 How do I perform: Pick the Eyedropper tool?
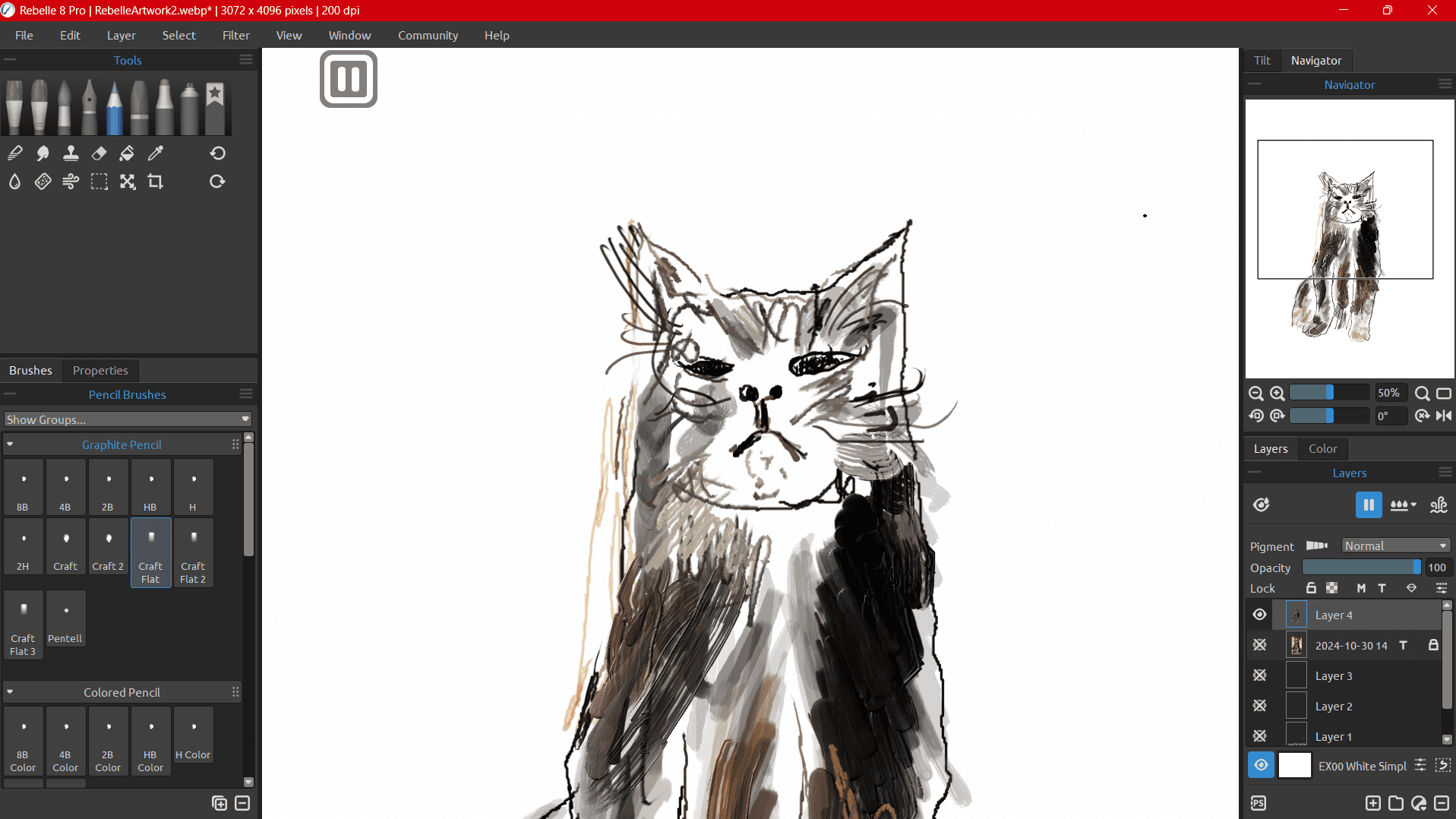(x=156, y=153)
